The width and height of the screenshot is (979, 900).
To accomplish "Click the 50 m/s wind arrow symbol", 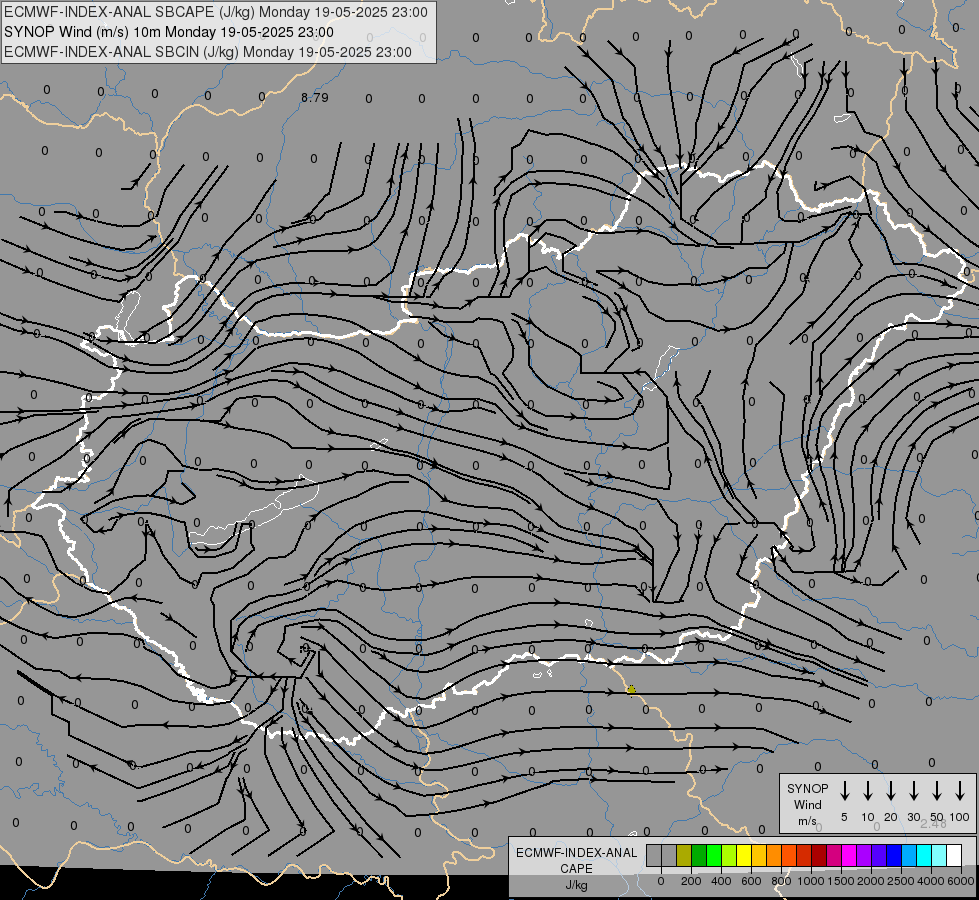I will tap(937, 791).
